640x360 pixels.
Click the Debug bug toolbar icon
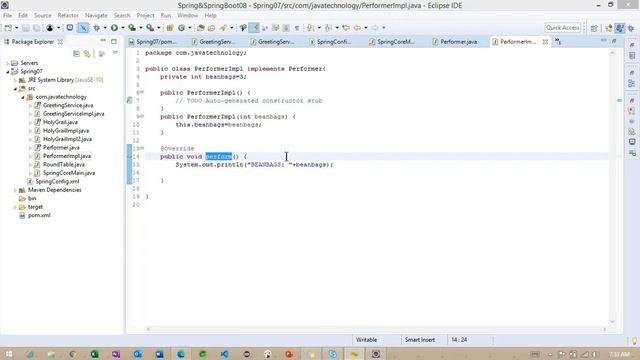tap(97, 28)
